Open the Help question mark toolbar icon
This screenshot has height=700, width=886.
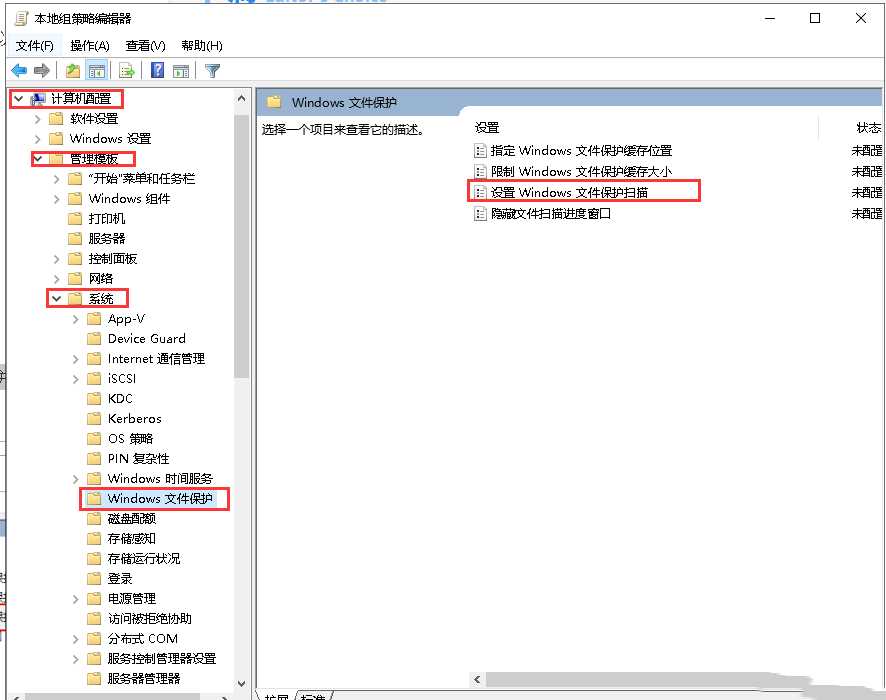pyautogui.click(x=158, y=70)
